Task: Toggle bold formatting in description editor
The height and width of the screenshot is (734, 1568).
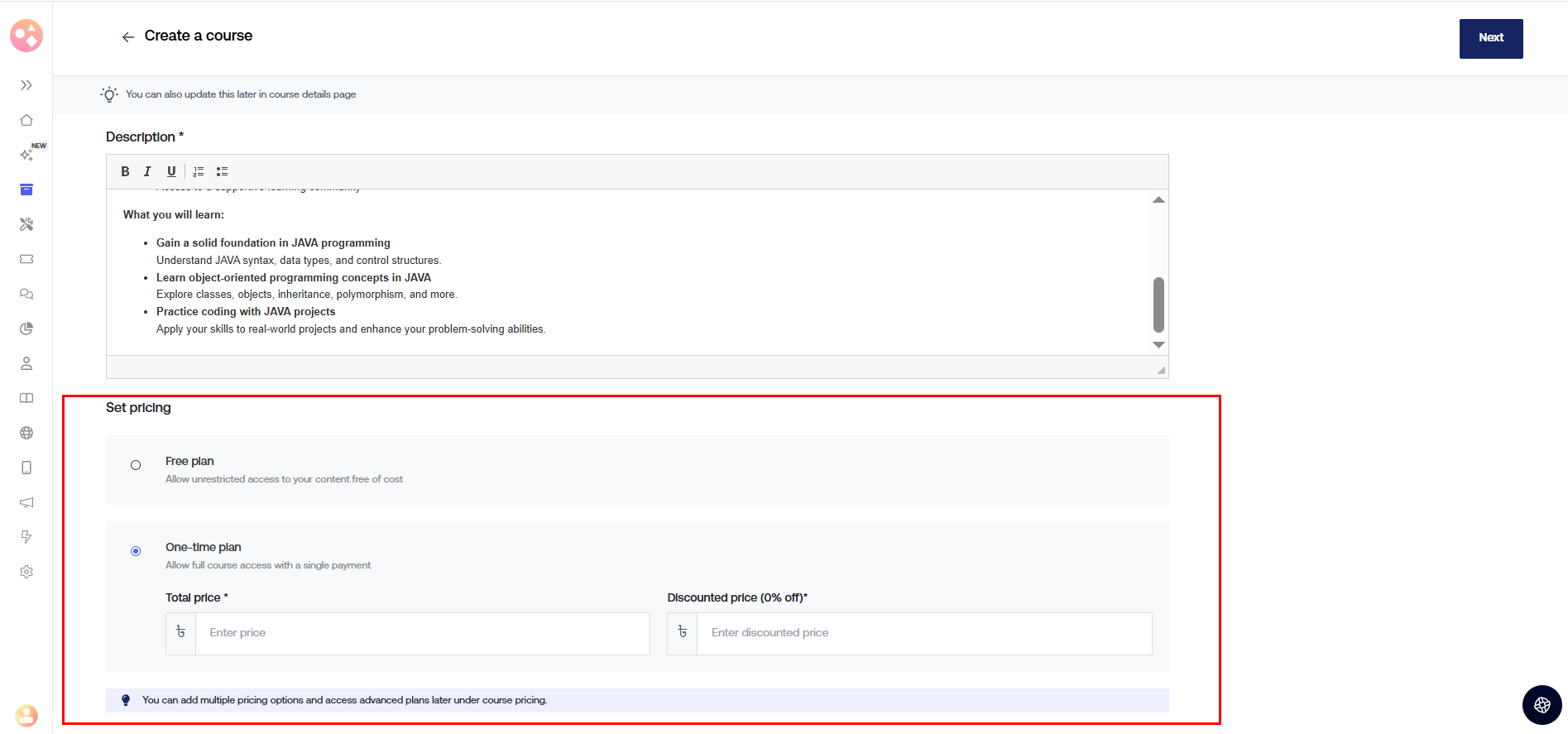Action: click(x=125, y=171)
